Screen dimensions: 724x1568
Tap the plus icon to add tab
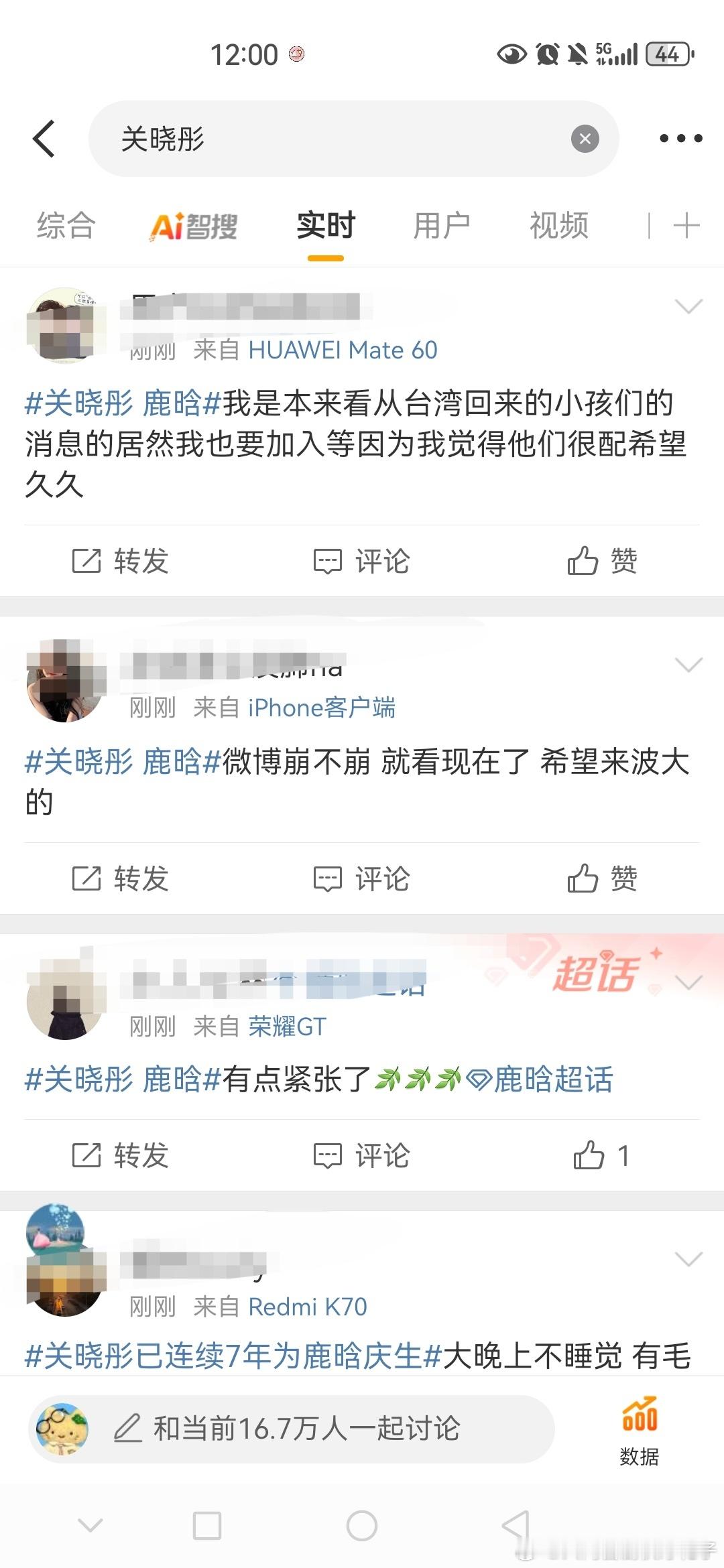[x=686, y=225]
